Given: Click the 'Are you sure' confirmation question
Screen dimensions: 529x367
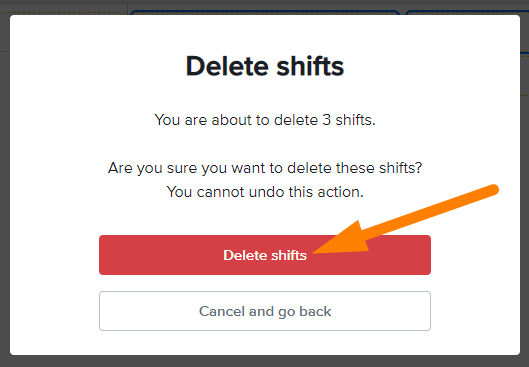Looking at the screenshot, I should point(265,168).
